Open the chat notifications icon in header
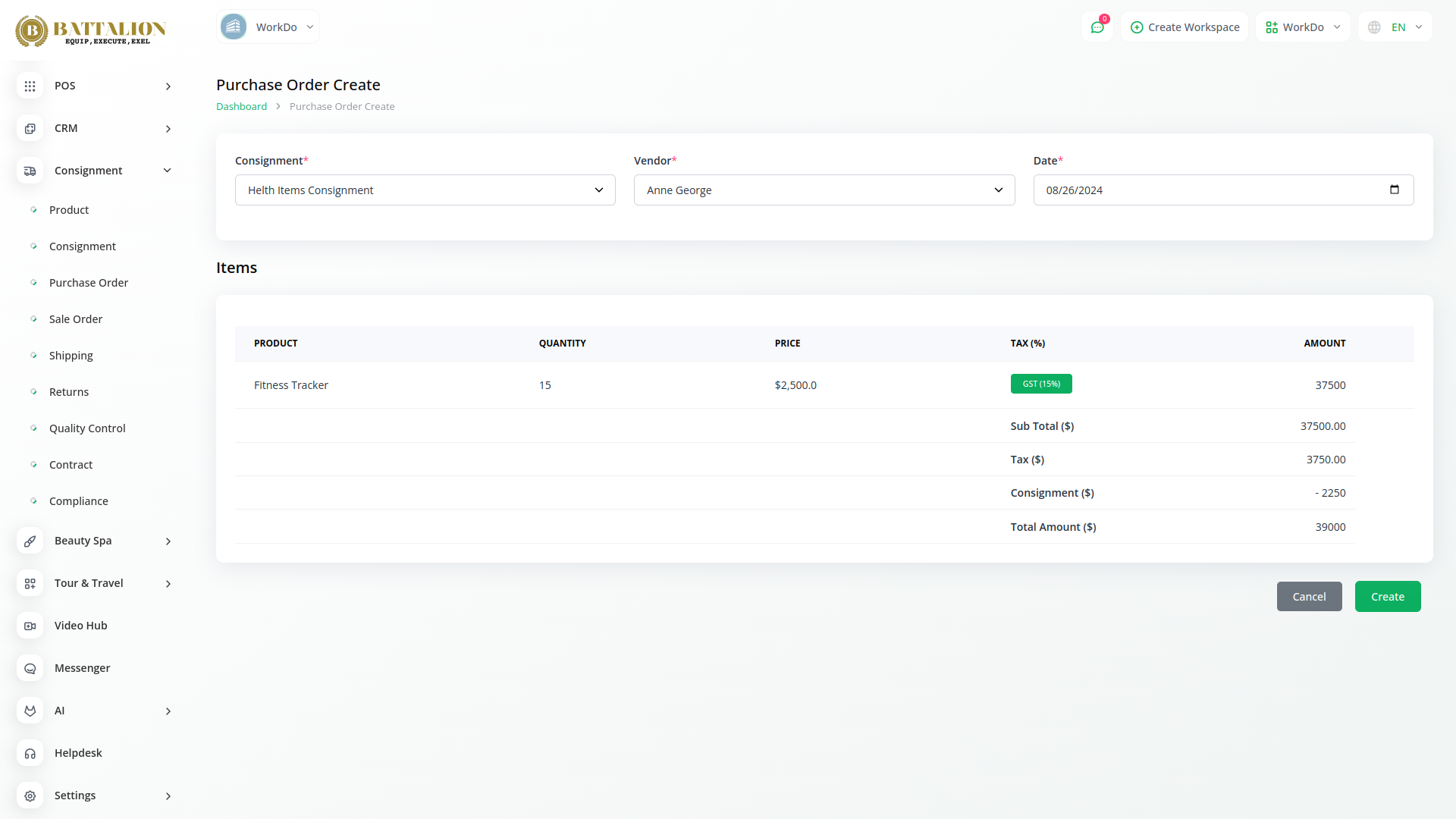 tap(1097, 27)
